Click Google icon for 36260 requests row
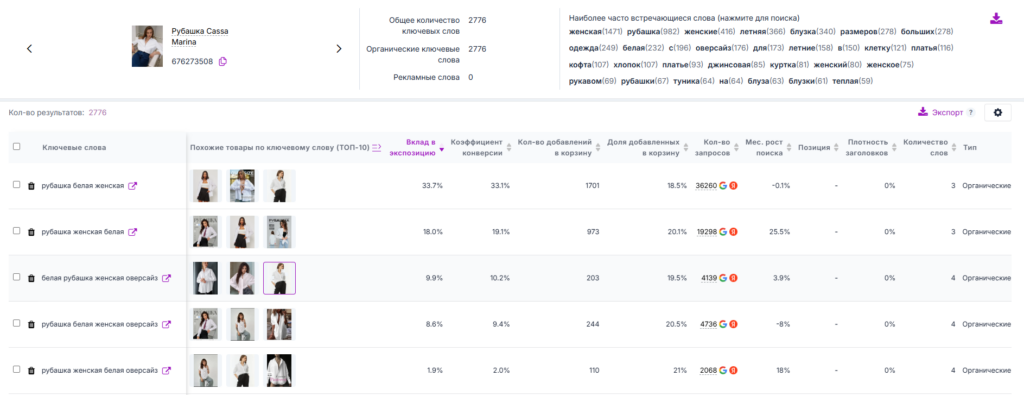Screen dimensions: 1024x395 tap(724, 185)
